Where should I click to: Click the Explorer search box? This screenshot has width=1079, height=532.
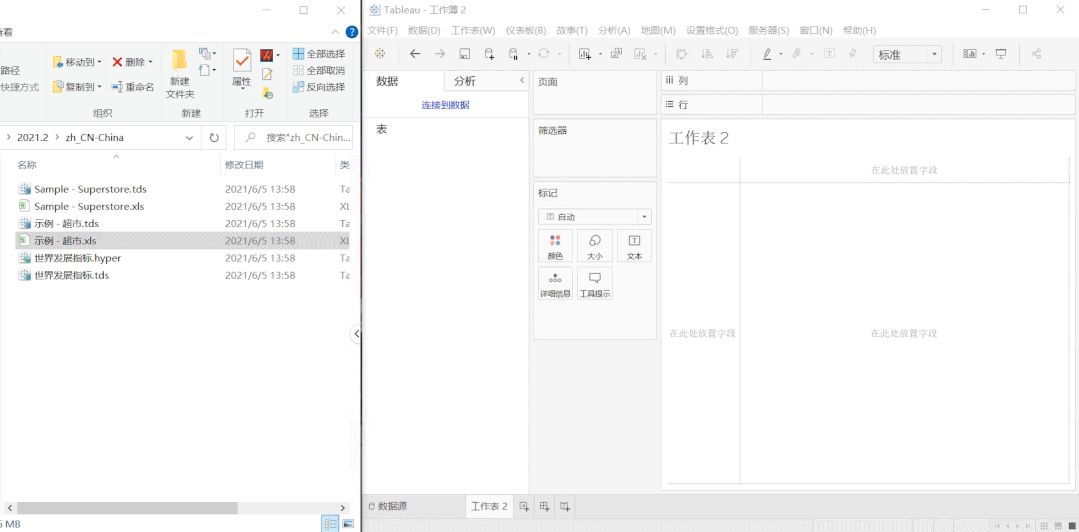pos(294,138)
